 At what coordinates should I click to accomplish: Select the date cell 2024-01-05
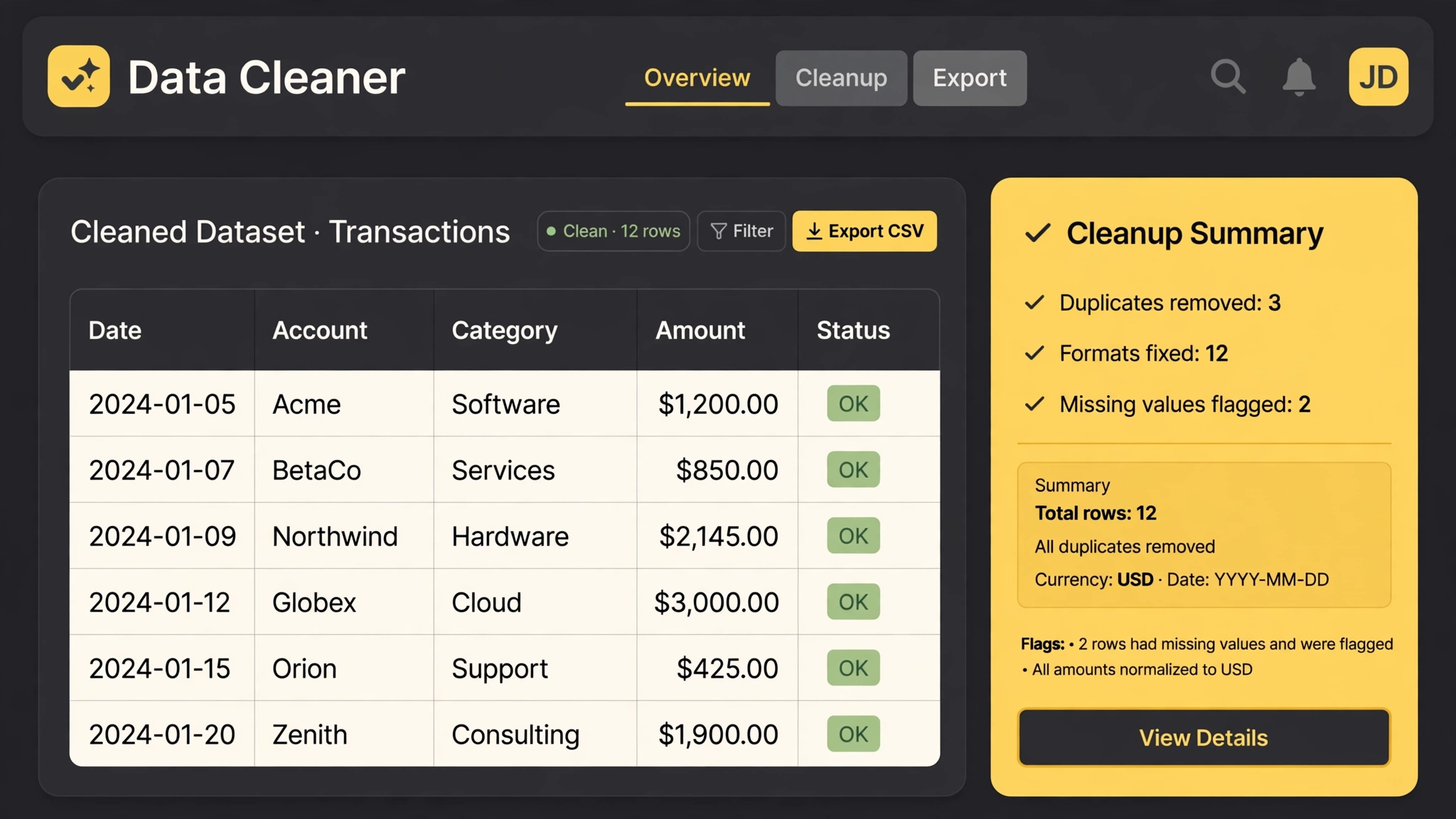point(162,404)
